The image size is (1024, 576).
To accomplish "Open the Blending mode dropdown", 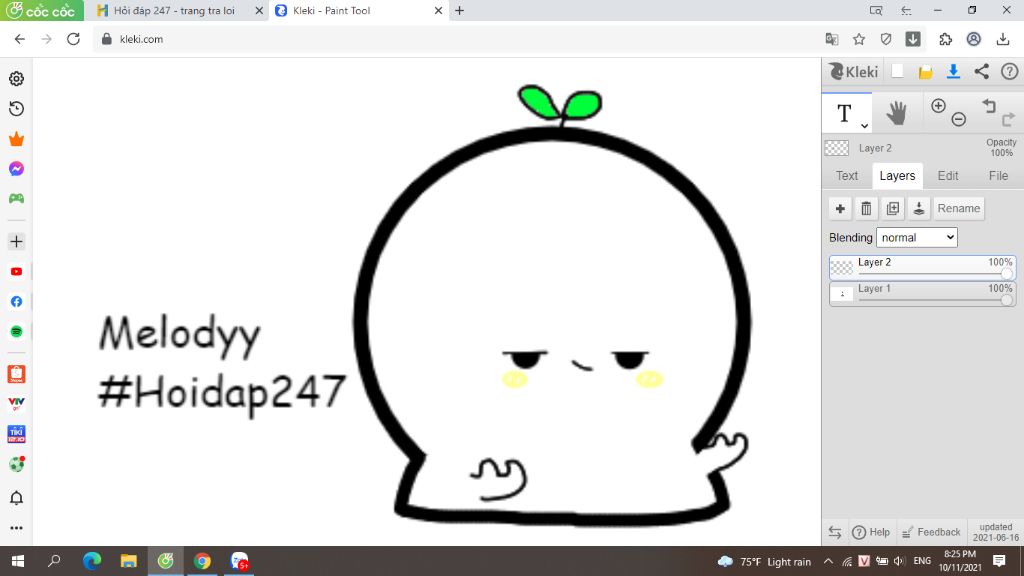I will (917, 238).
